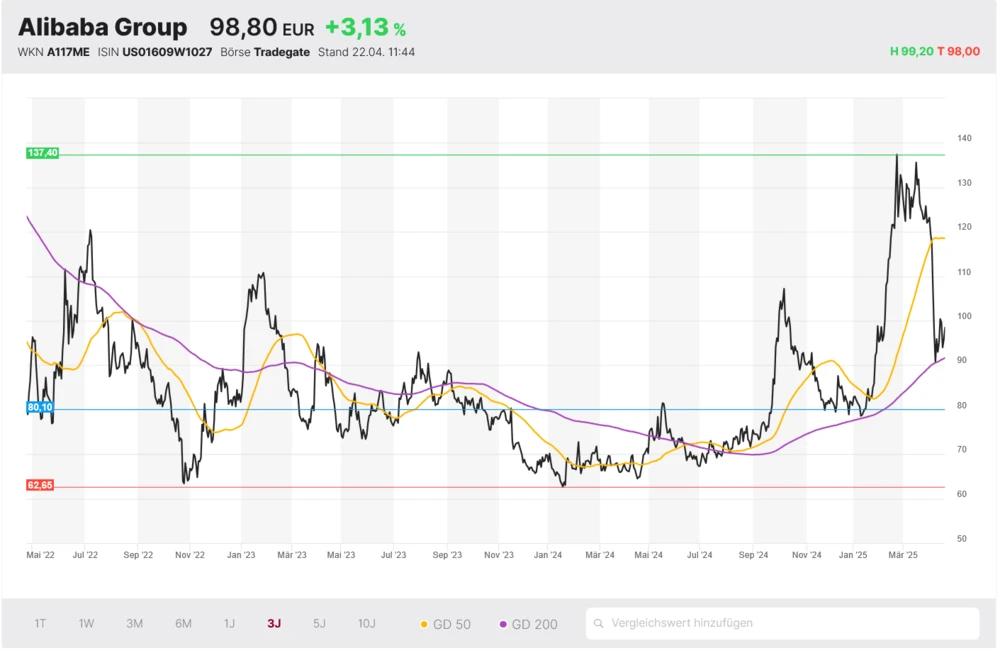
Task: Click the purple GD 200 dot
Action: point(502,624)
